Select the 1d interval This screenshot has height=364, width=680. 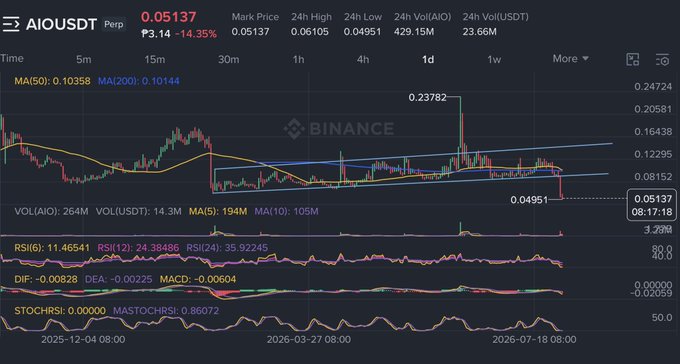point(428,59)
